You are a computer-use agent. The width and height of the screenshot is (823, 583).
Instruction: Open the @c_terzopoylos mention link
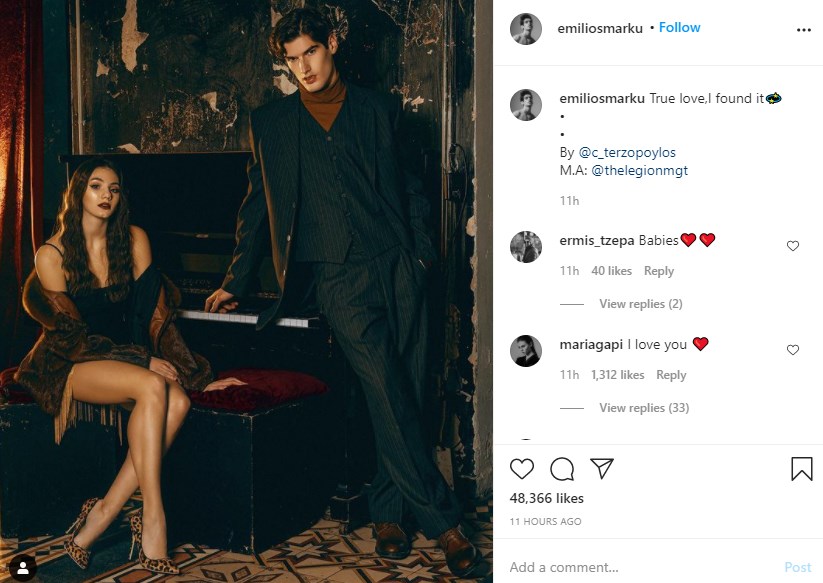point(627,153)
